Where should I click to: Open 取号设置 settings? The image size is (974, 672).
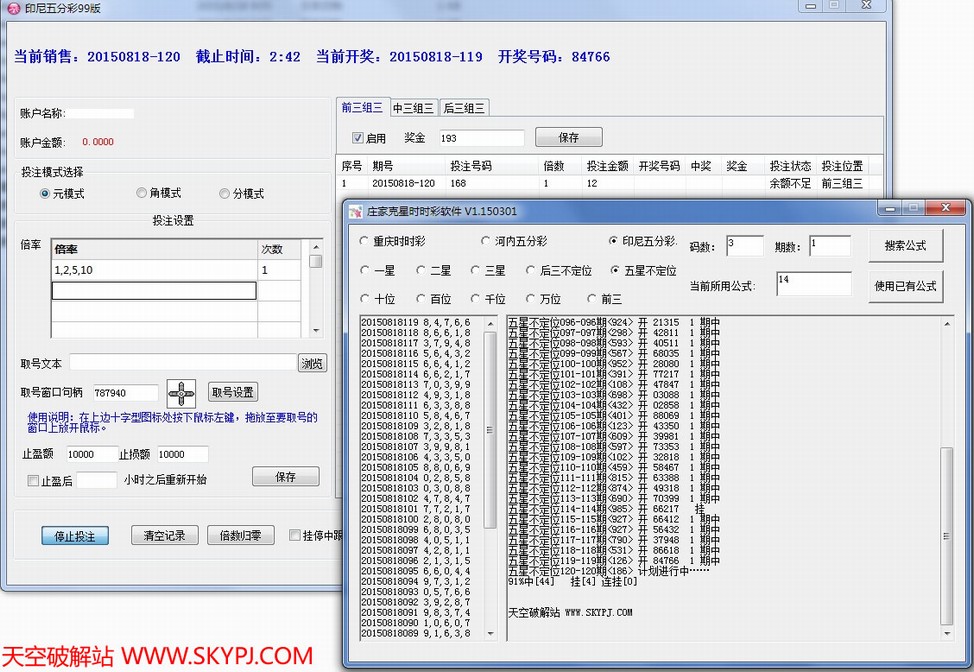233,392
